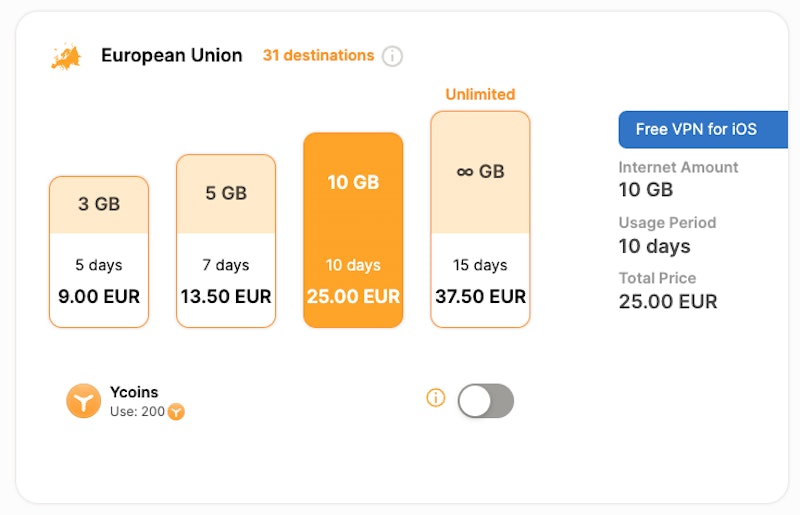Click the 13.50 EUR price
This screenshot has height=515, width=800.
(226, 296)
